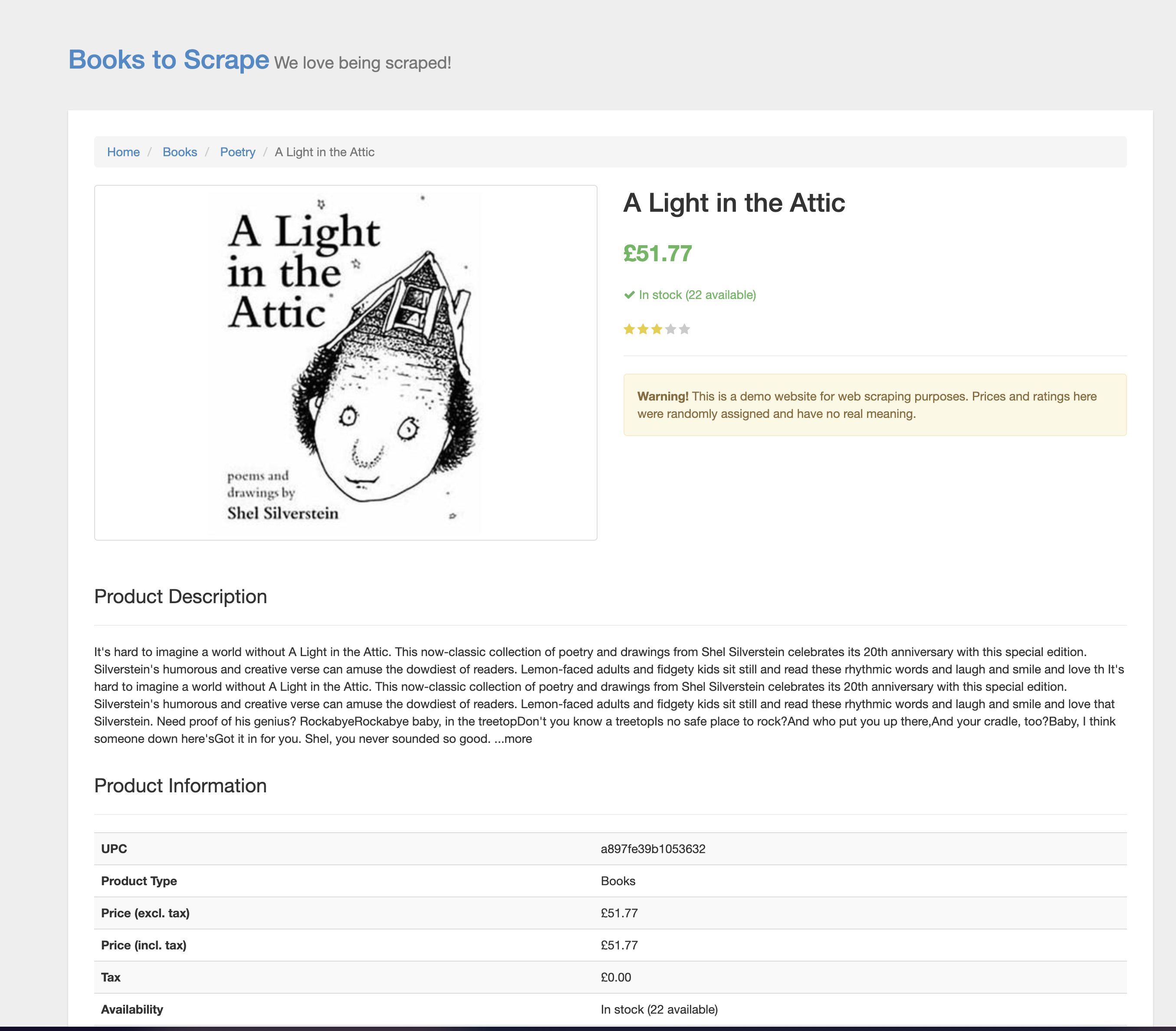Click the Product Description heading
The width and height of the screenshot is (1176, 1031).
pyautogui.click(x=181, y=597)
